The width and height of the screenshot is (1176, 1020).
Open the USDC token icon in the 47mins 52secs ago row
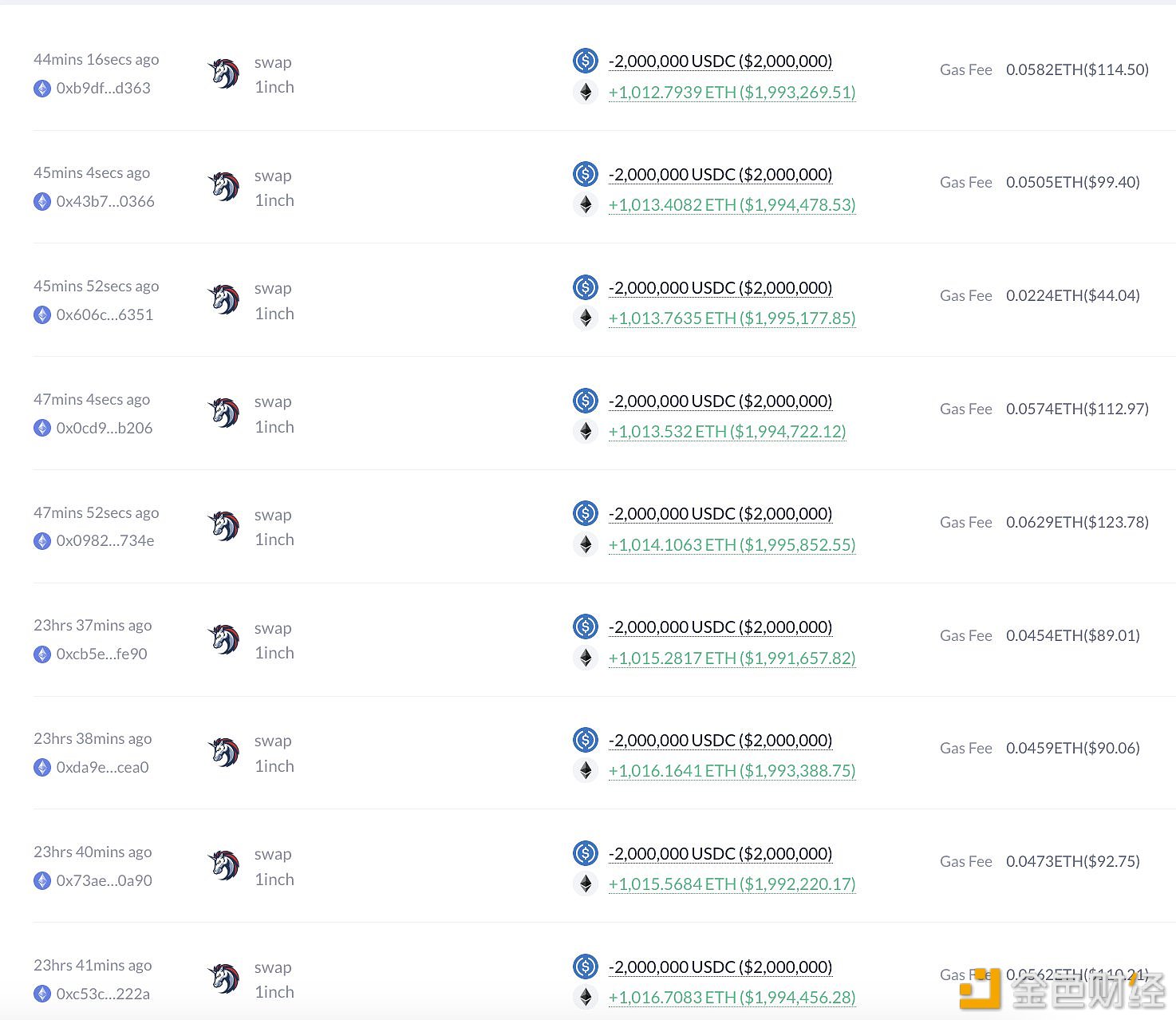coord(586,513)
